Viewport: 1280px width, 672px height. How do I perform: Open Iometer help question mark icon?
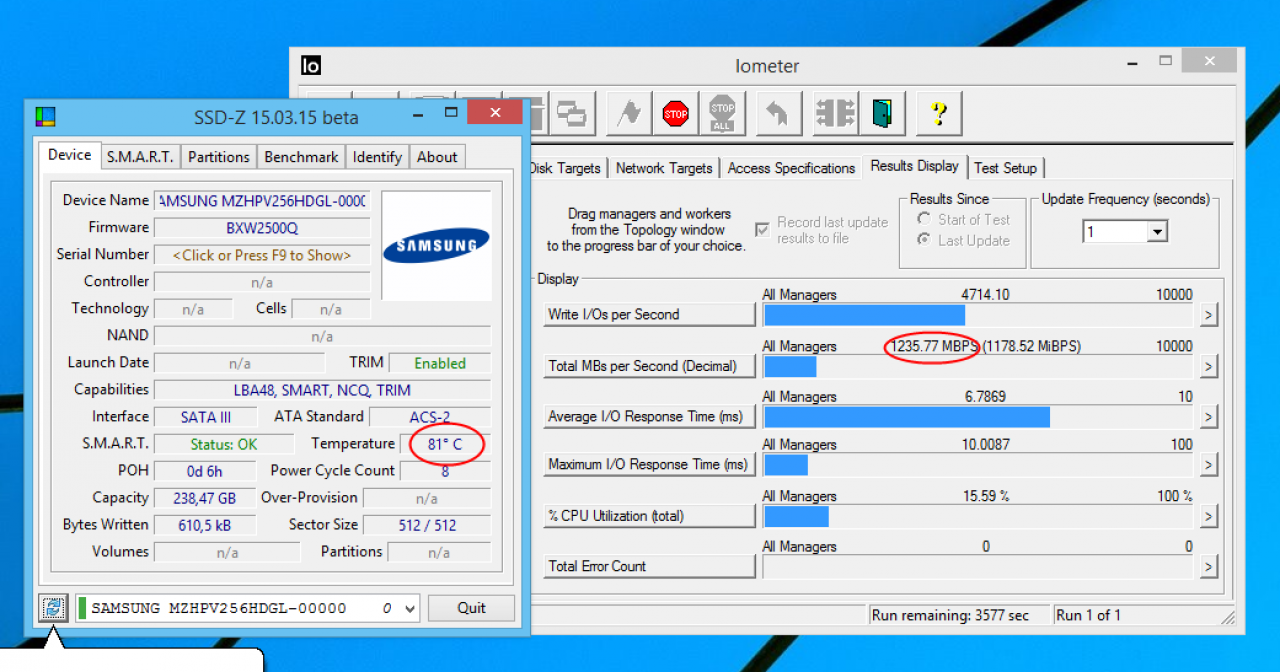[938, 114]
